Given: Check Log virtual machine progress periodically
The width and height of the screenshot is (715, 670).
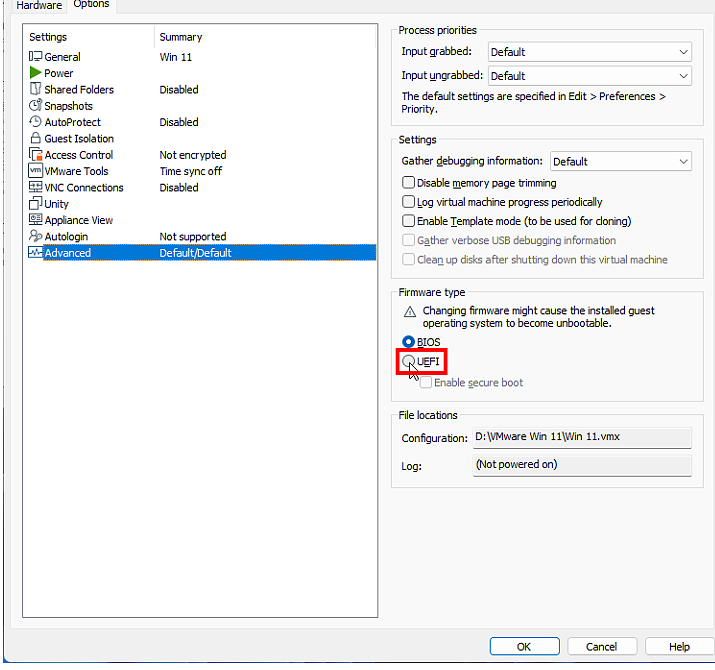Looking at the screenshot, I should (x=408, y=202).
